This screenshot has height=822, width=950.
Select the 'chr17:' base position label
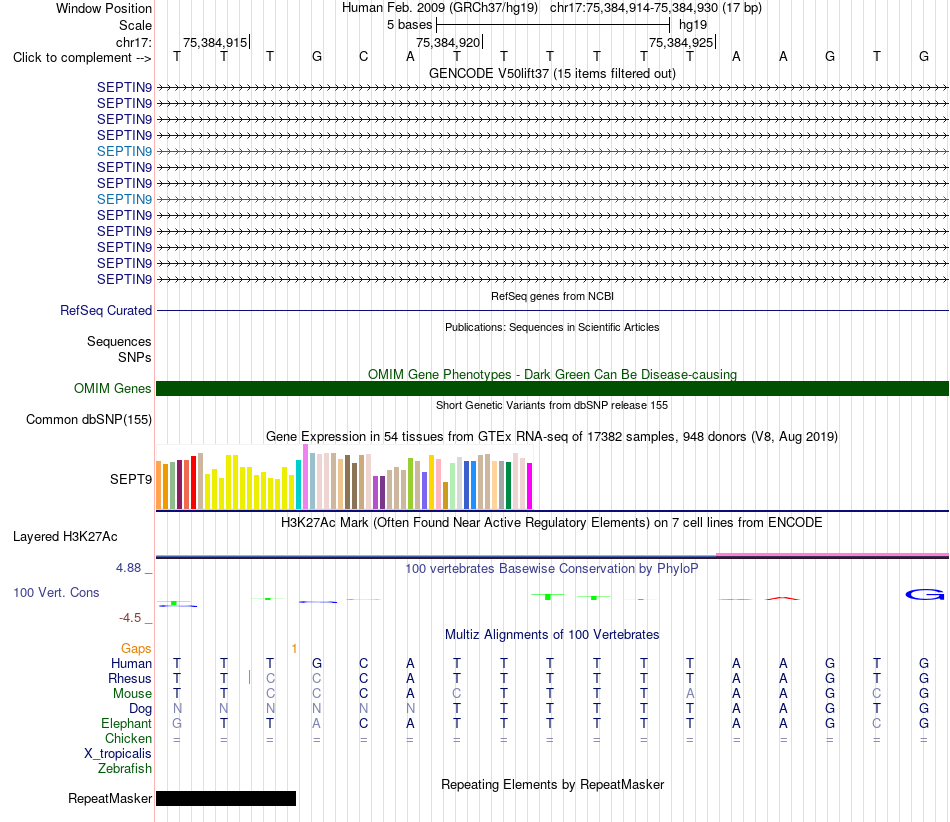[x=134, y=42]
